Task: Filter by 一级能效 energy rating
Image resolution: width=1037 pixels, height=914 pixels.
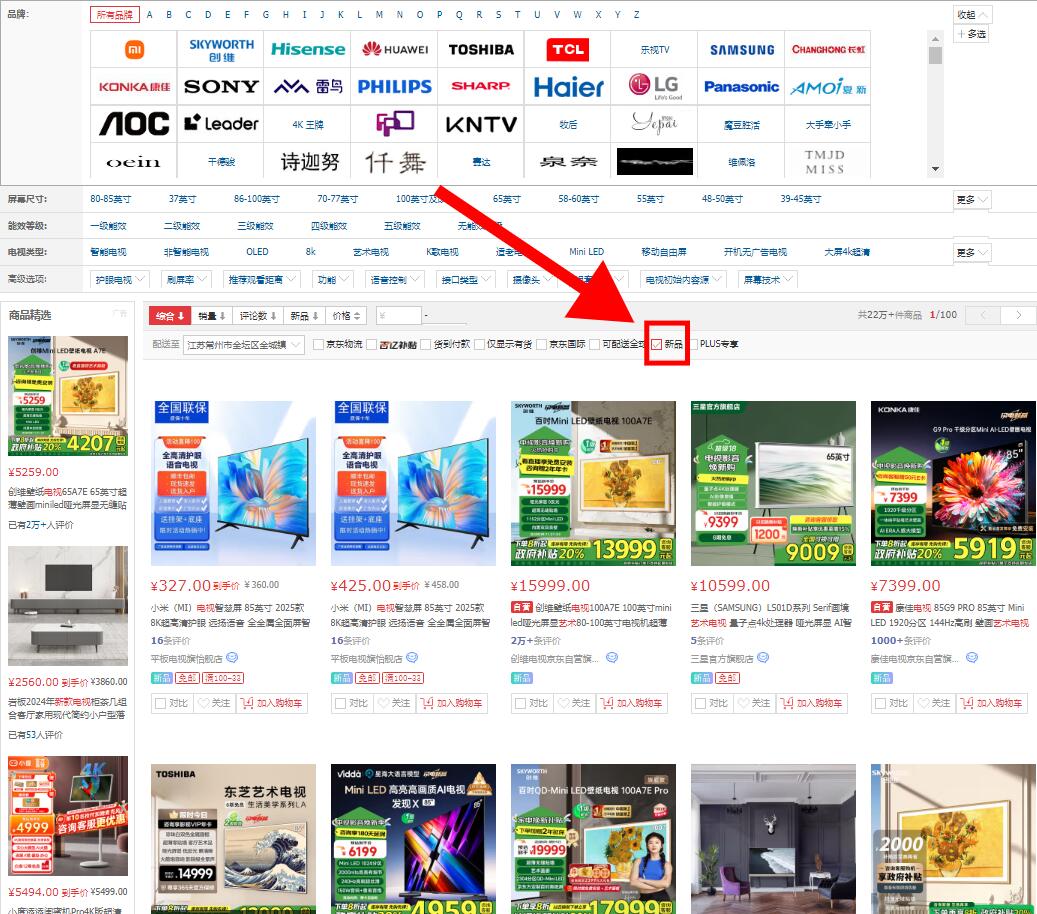Action: coord(108,226)
